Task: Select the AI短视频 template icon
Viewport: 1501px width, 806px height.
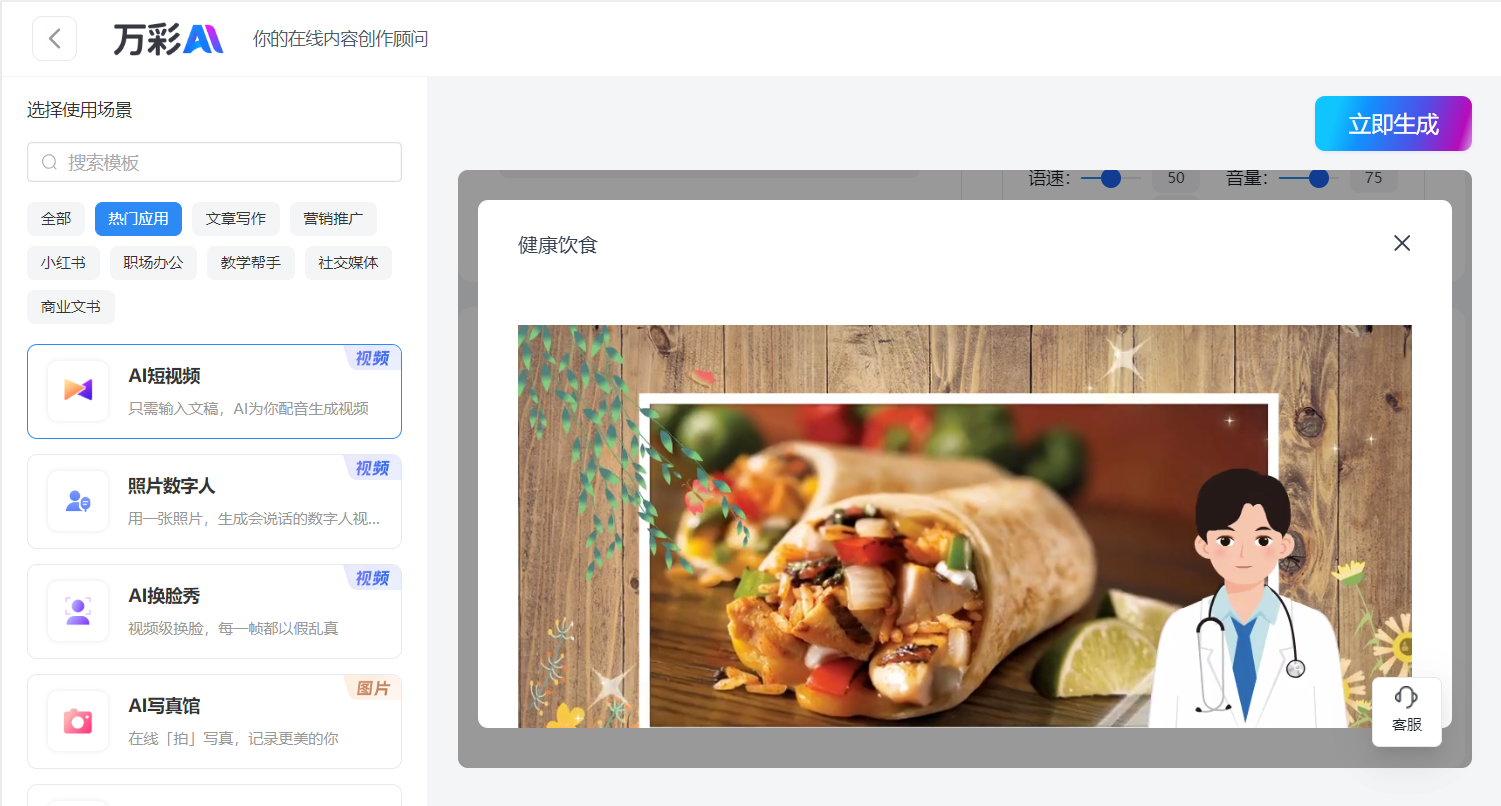Action: tap(78, 390)
